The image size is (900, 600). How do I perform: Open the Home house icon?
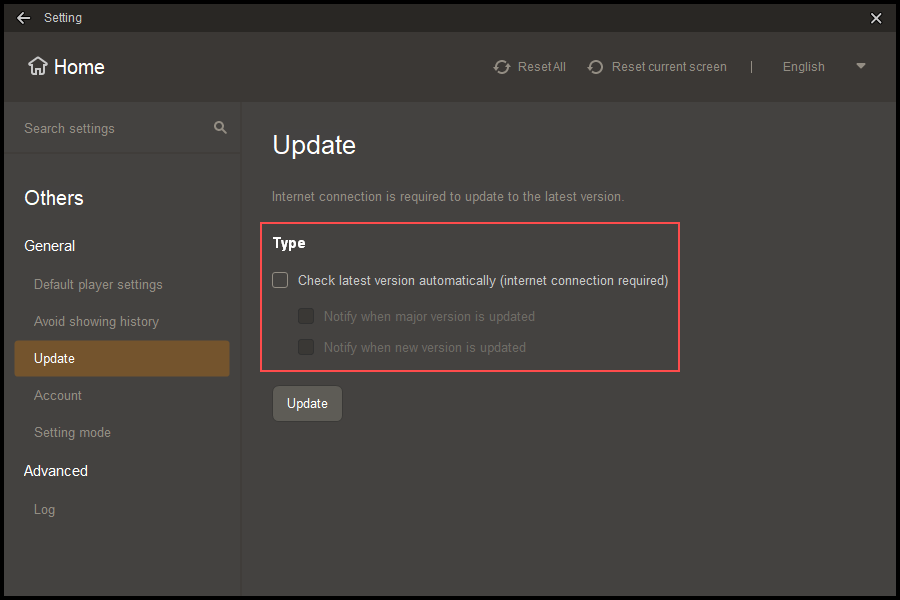38,67
